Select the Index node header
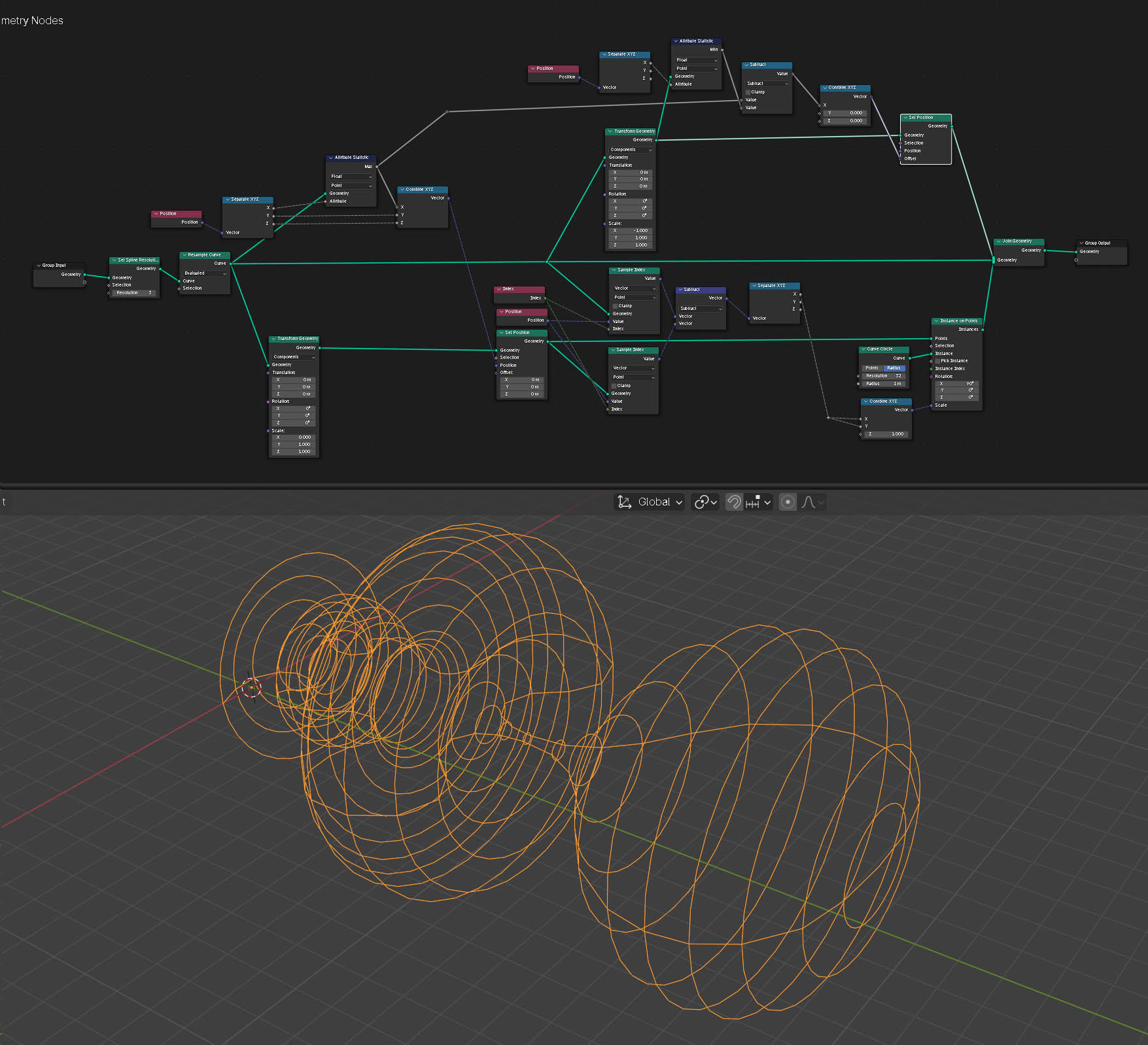 coord(519,289)
